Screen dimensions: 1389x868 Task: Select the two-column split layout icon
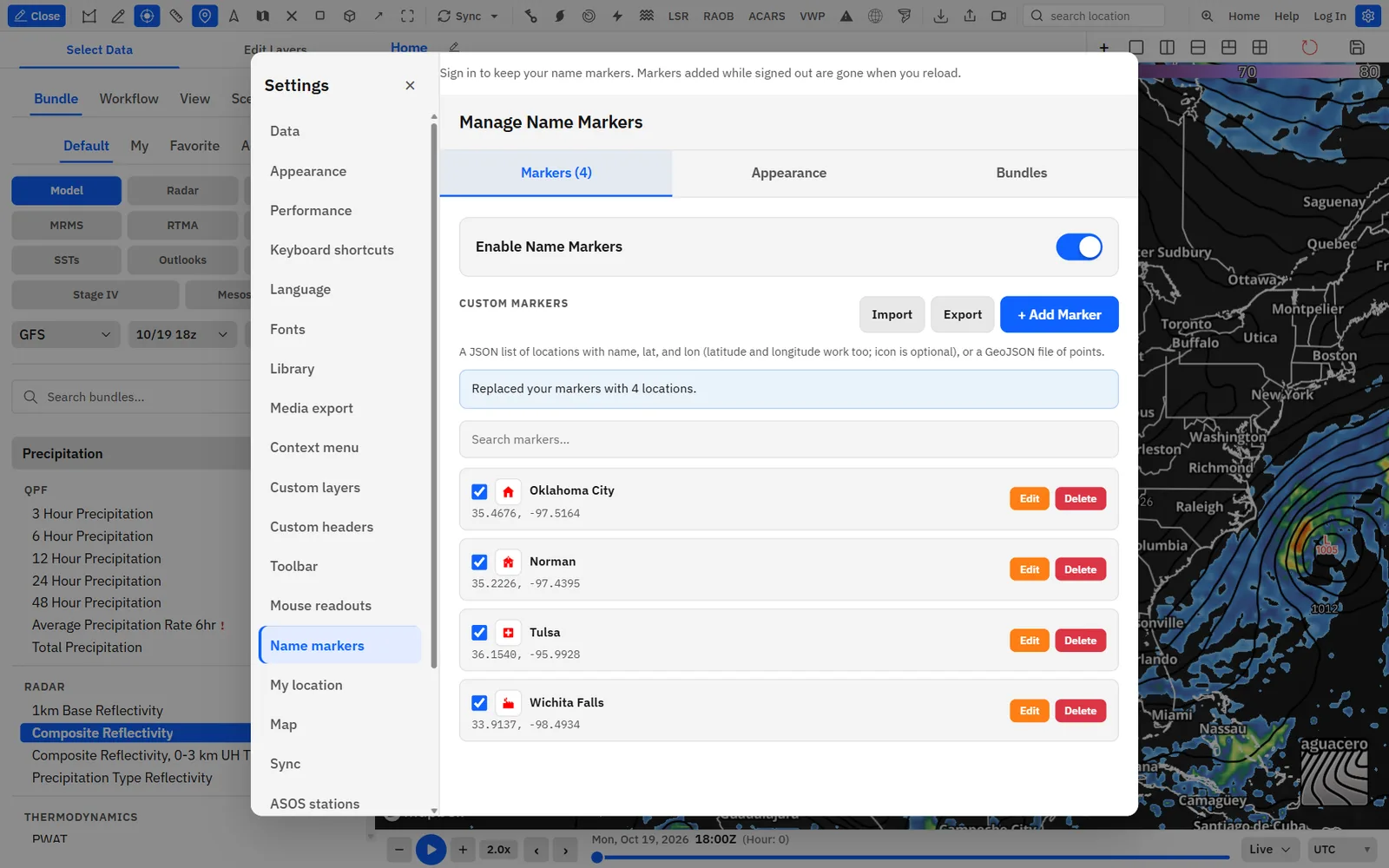[1167, 47]
